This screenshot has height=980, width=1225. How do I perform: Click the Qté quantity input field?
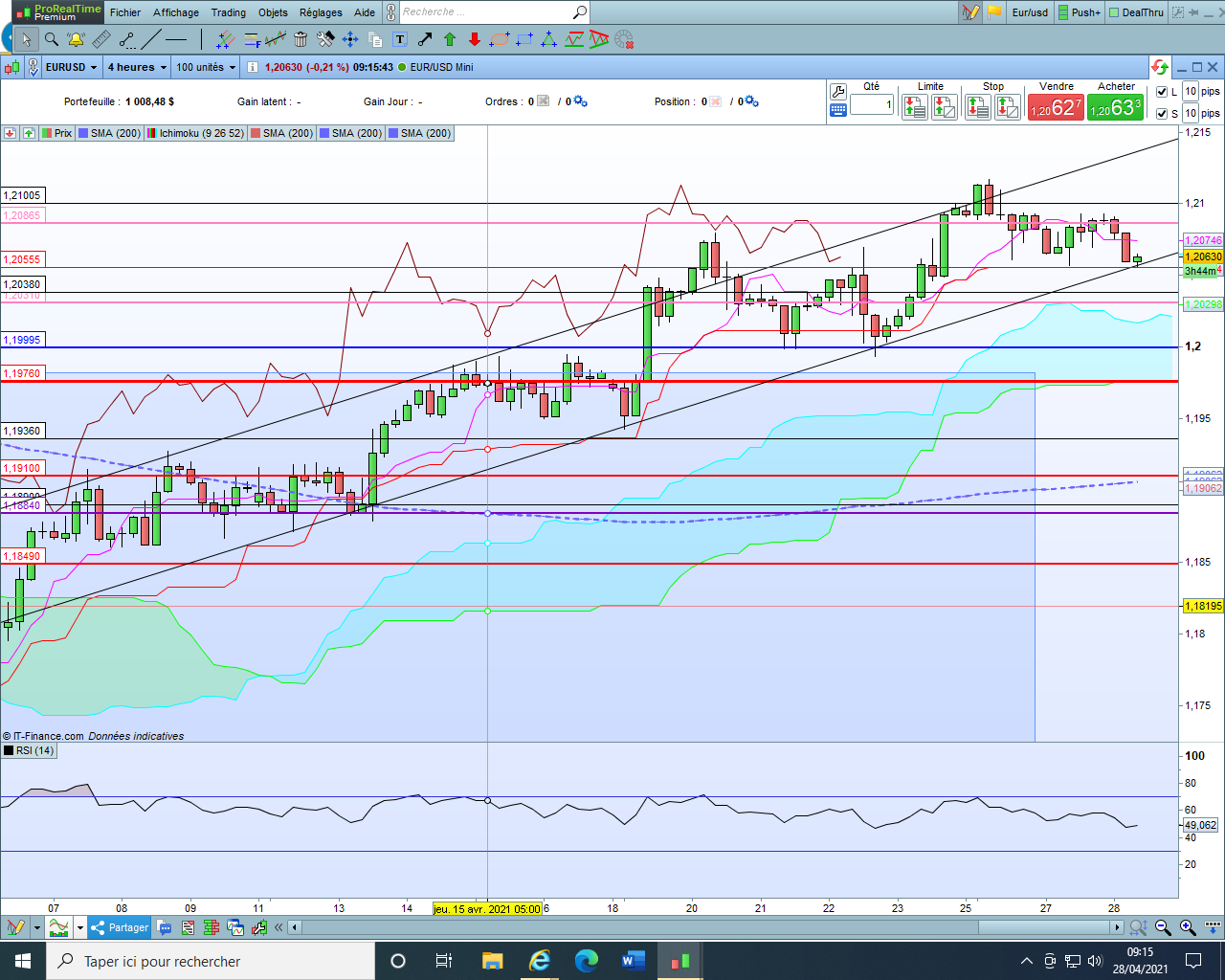(x=871, y=105)
